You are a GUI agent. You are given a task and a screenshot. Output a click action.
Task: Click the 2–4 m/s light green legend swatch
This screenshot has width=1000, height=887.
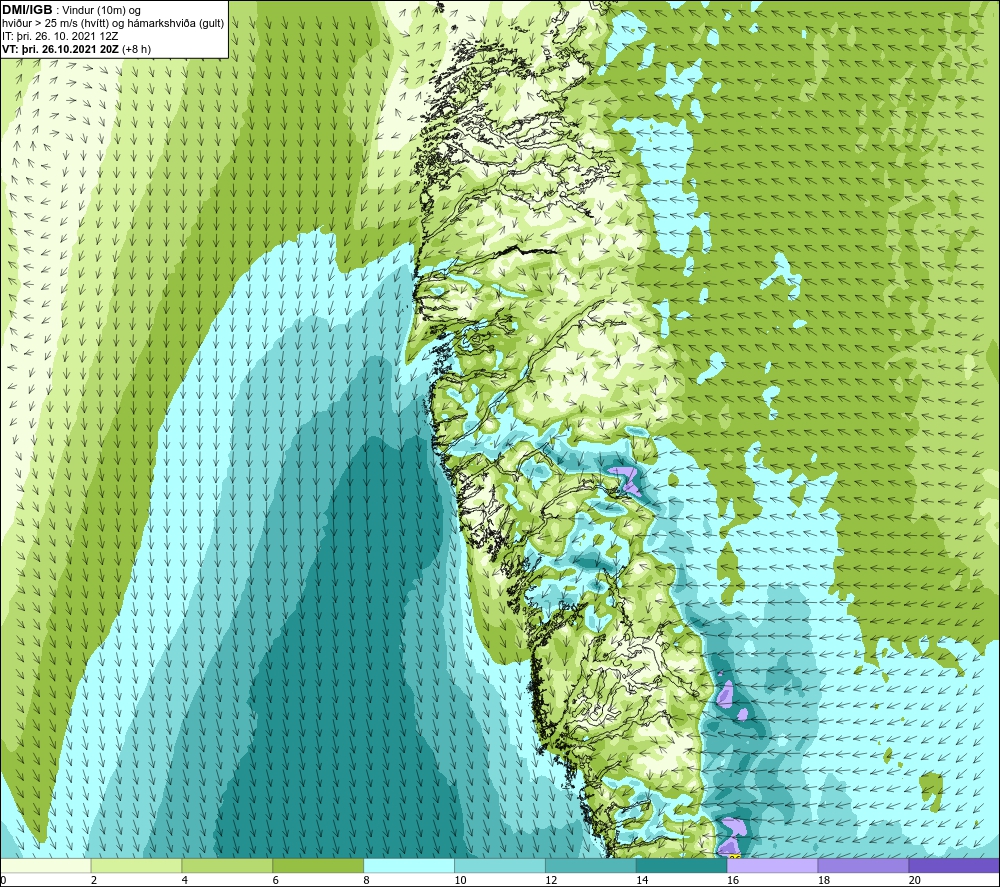coord(136,865)
